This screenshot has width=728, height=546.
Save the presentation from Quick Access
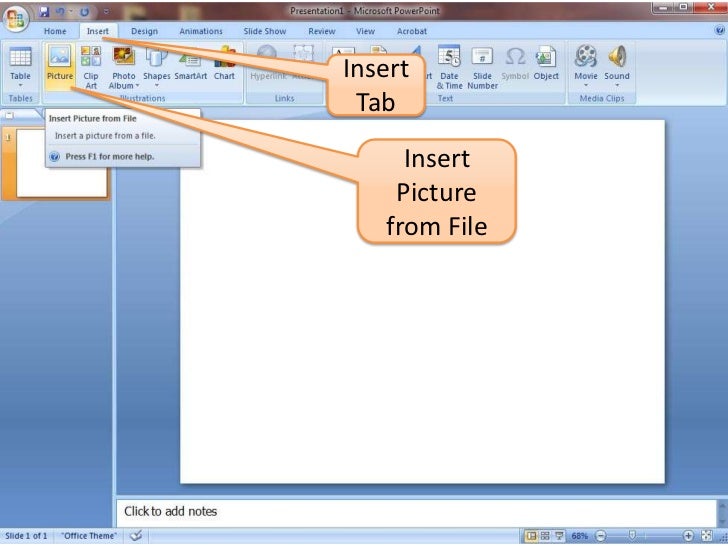pyautogui.click(x=44, y=12)
